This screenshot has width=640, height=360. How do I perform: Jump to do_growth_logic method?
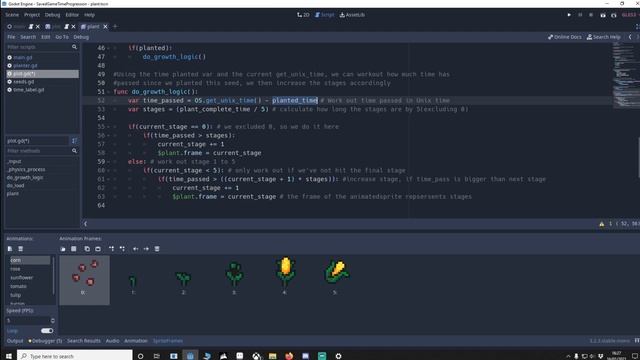point(24,178)
